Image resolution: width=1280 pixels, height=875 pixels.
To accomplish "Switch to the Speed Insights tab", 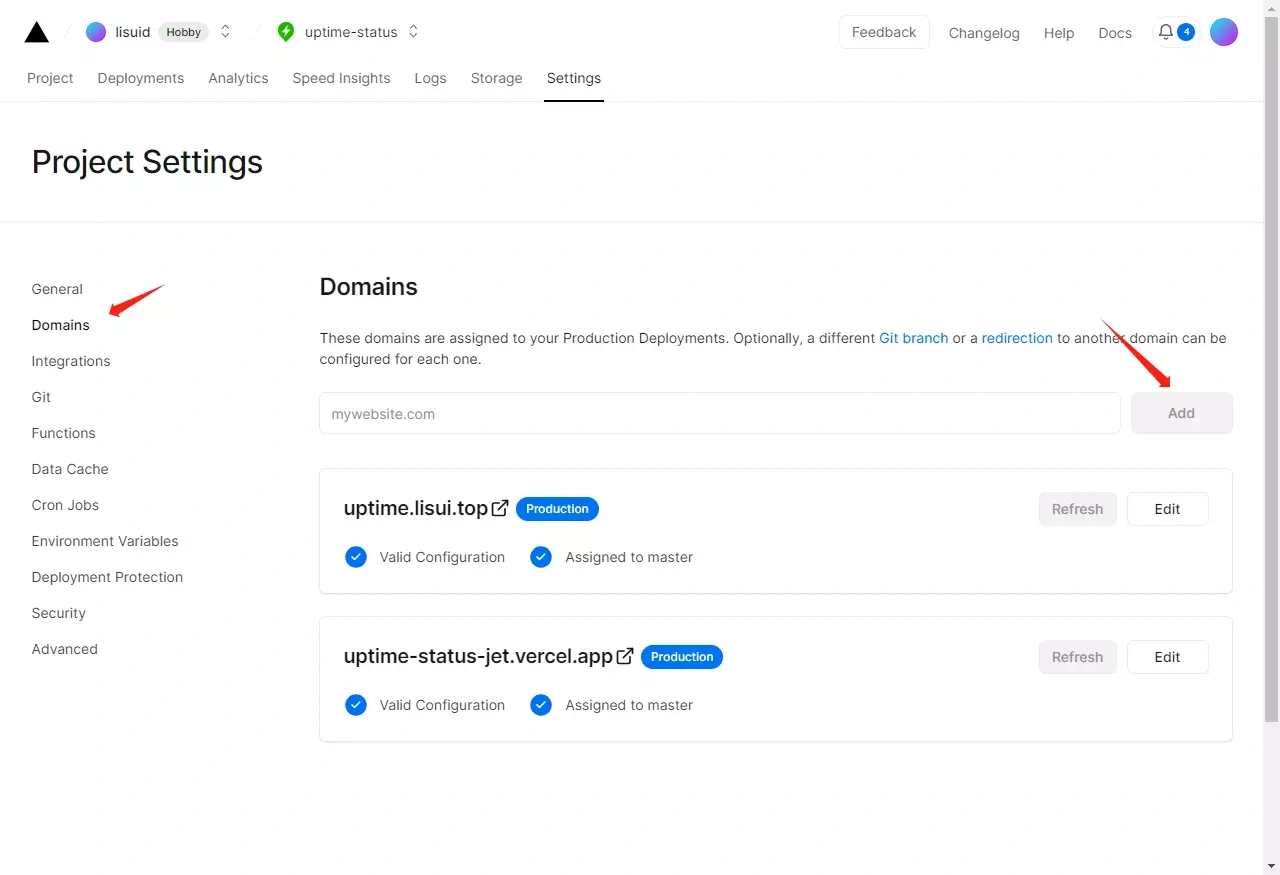I will pos(341,78).
